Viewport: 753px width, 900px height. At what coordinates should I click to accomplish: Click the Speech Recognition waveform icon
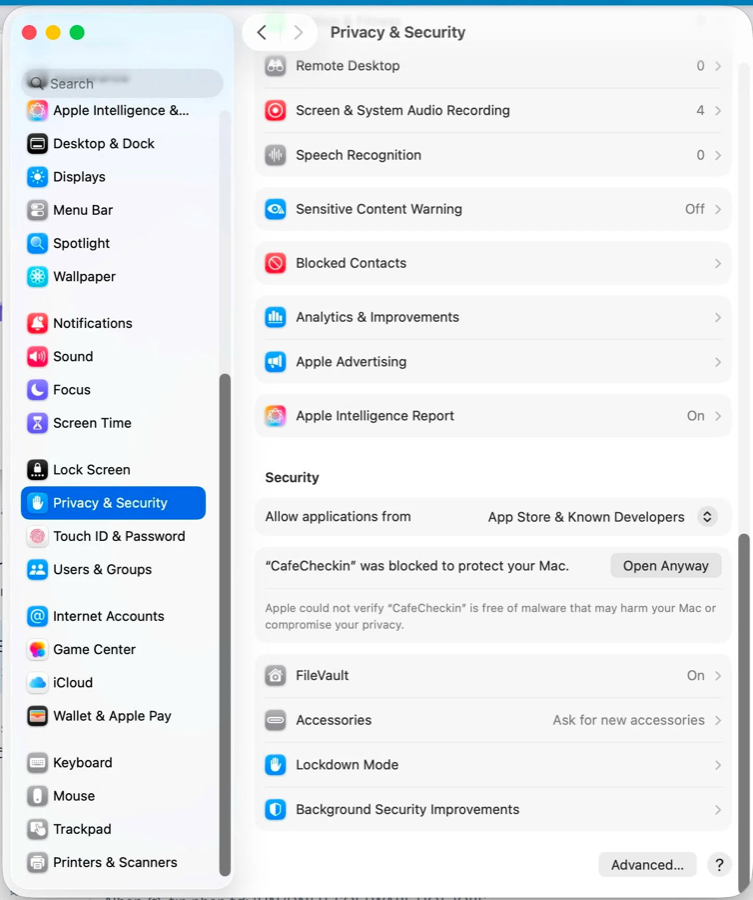pos(275,155)
